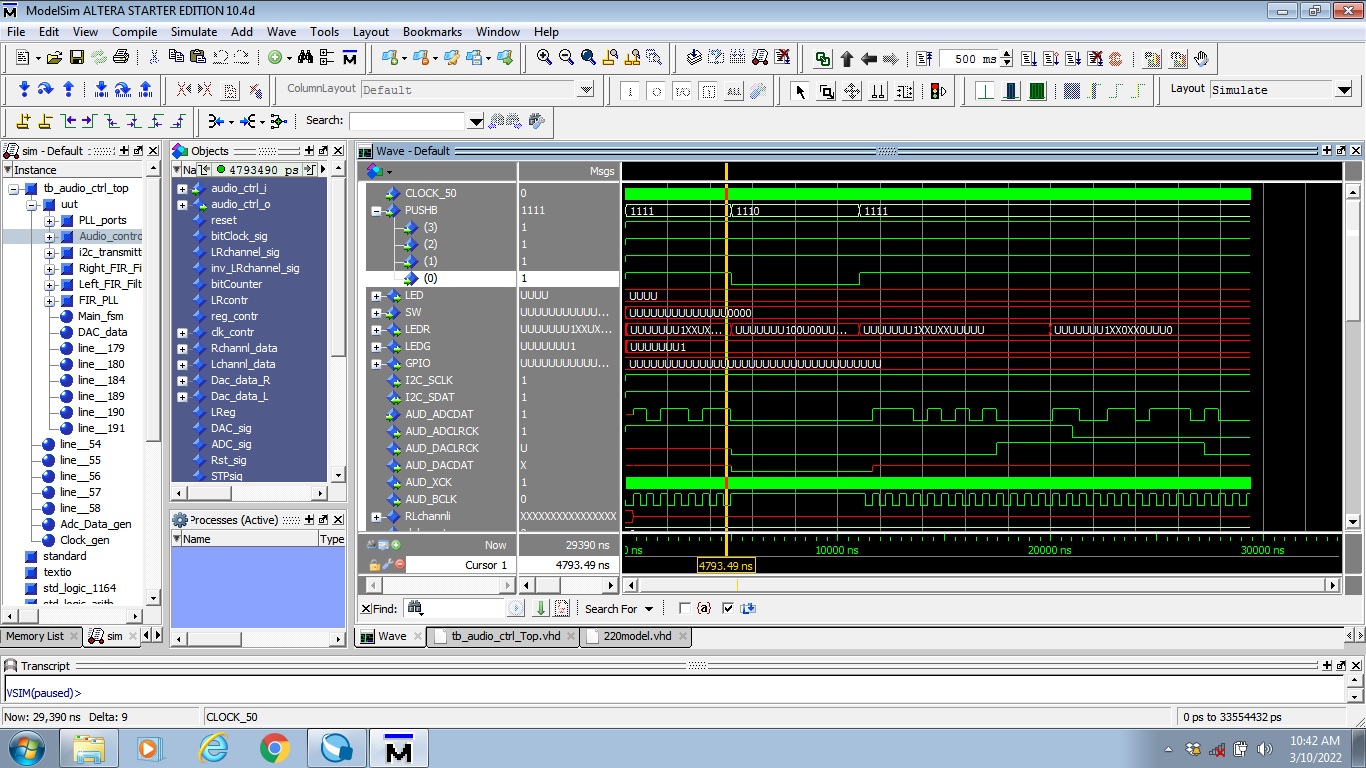Open the Simulate menu
This screenshot has height=768, width=1366.
pos(193,31)
